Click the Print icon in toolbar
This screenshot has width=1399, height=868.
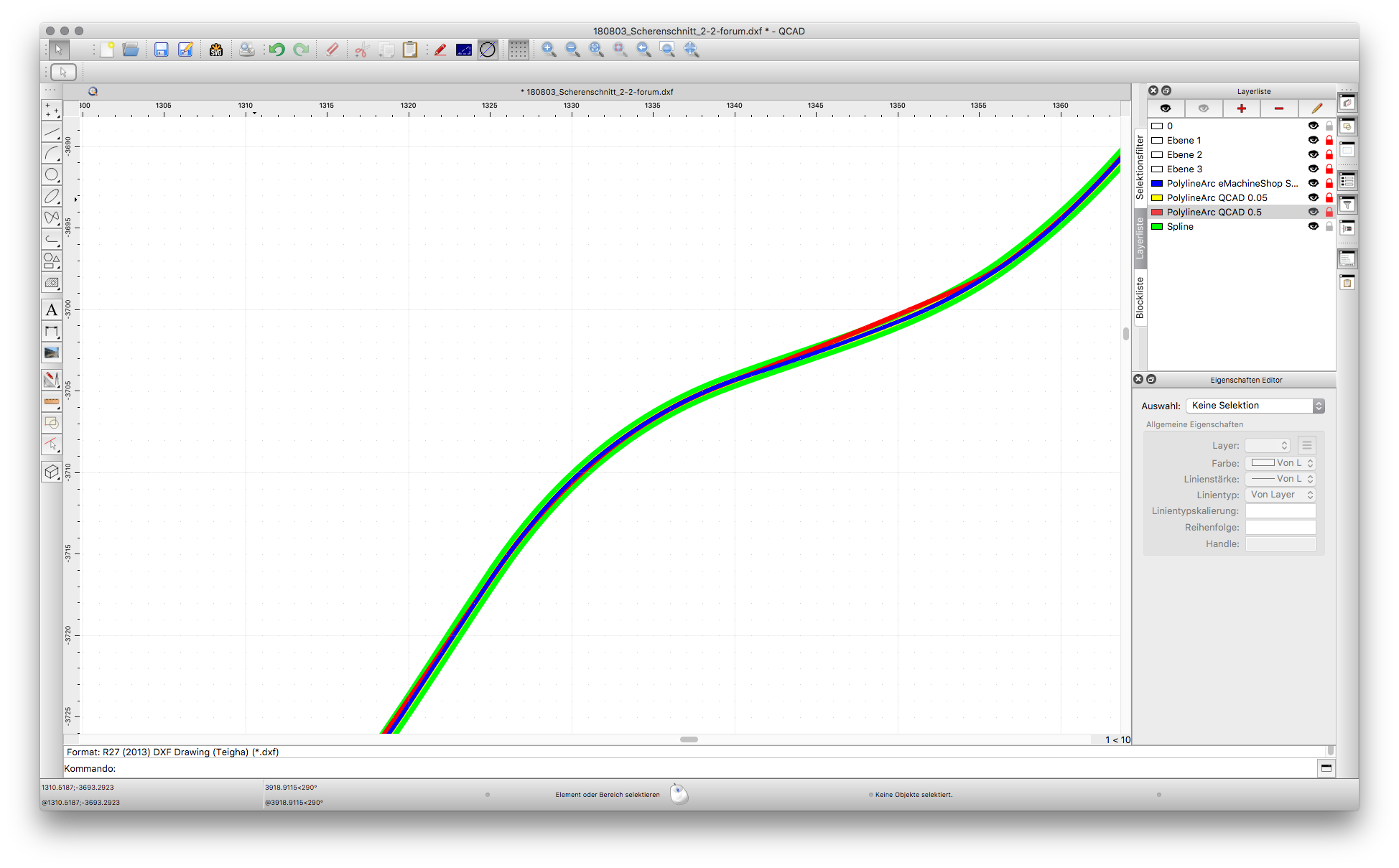246,50
